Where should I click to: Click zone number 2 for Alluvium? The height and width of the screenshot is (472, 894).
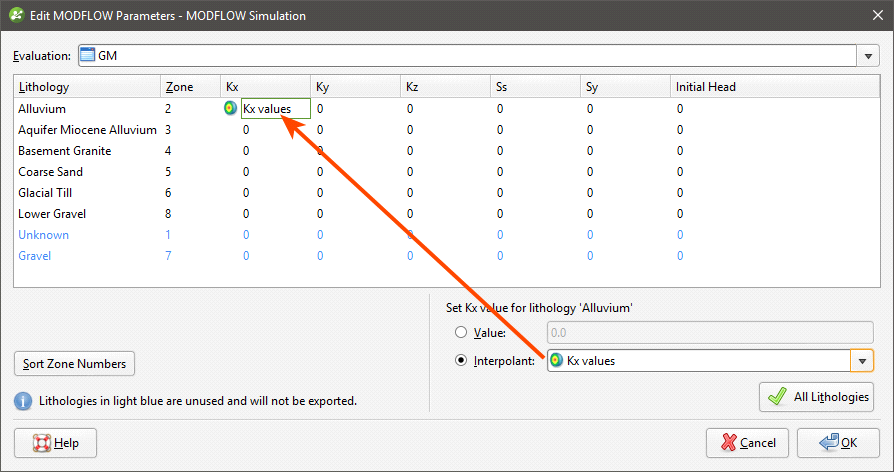(x=168, y=108)
